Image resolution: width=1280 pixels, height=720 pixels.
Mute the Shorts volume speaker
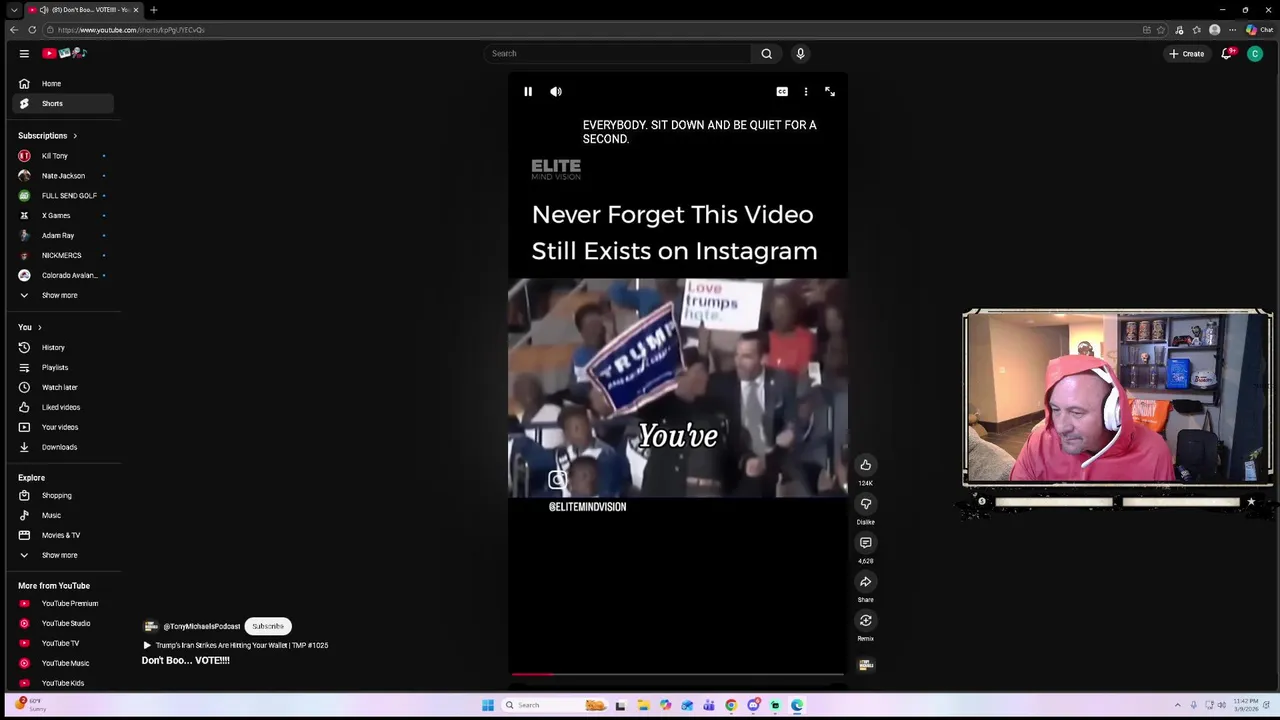coord(556,92)
